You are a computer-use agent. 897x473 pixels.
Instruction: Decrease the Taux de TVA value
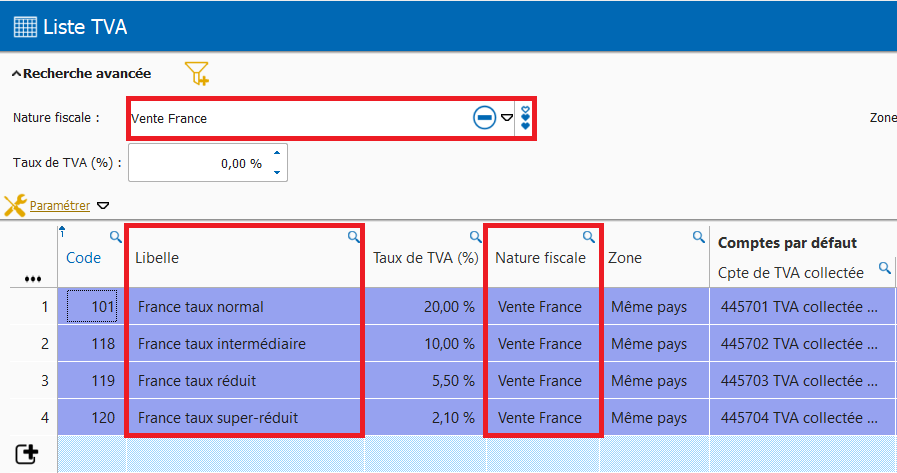pyautogui.click(x=277, y=172)
